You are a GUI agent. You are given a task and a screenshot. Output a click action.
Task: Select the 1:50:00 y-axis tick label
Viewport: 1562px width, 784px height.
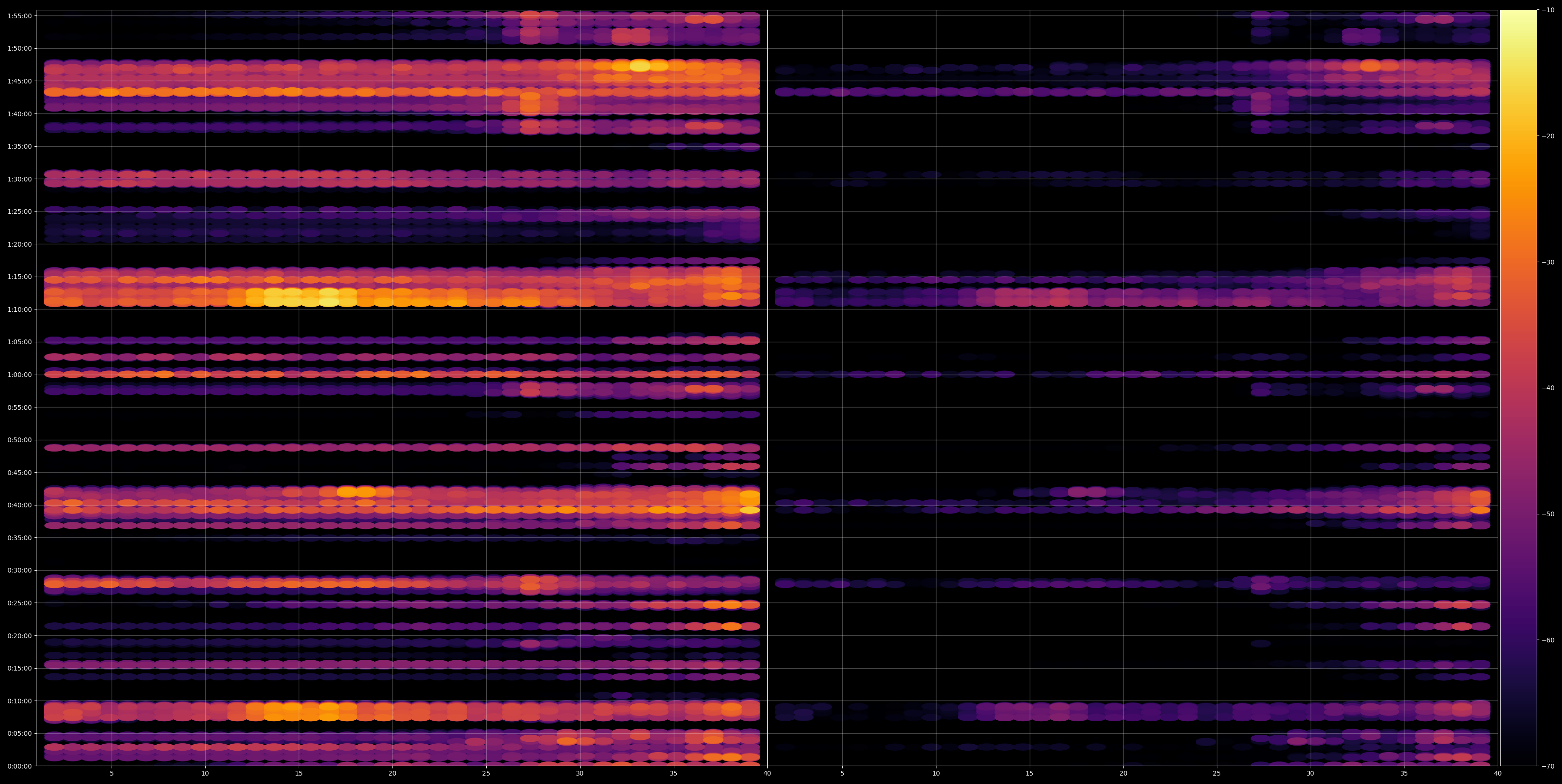(19, 48)
